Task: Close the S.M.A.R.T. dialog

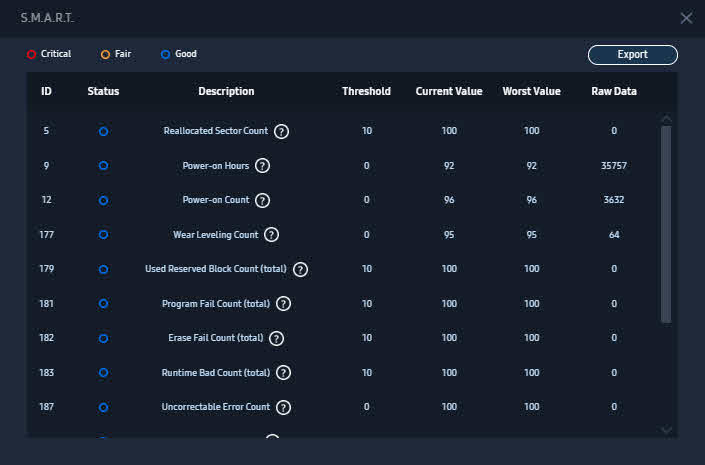Action: (686, 18)
